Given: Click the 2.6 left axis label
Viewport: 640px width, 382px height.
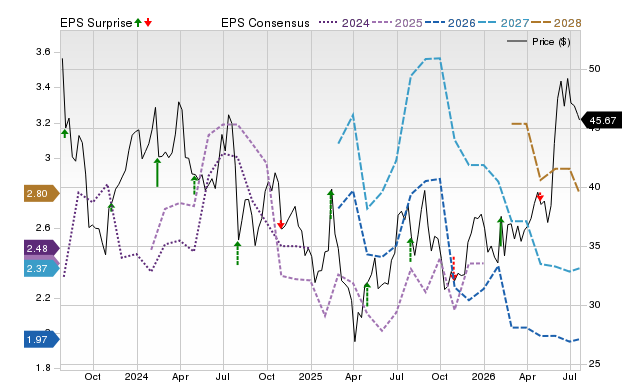Looking at the screenshot, I should (x=43, y=228).
